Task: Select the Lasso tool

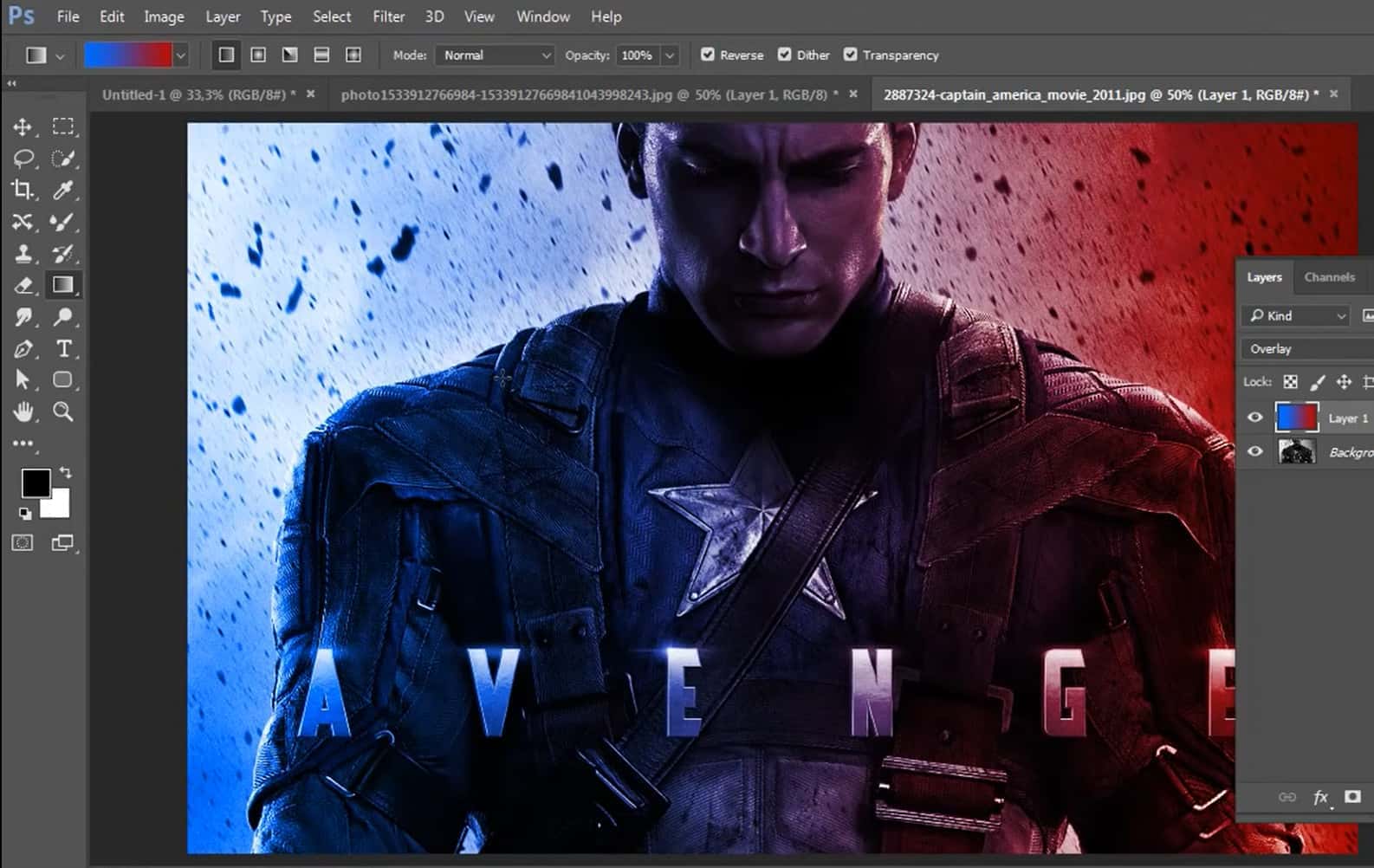Action: click(23, 159)
